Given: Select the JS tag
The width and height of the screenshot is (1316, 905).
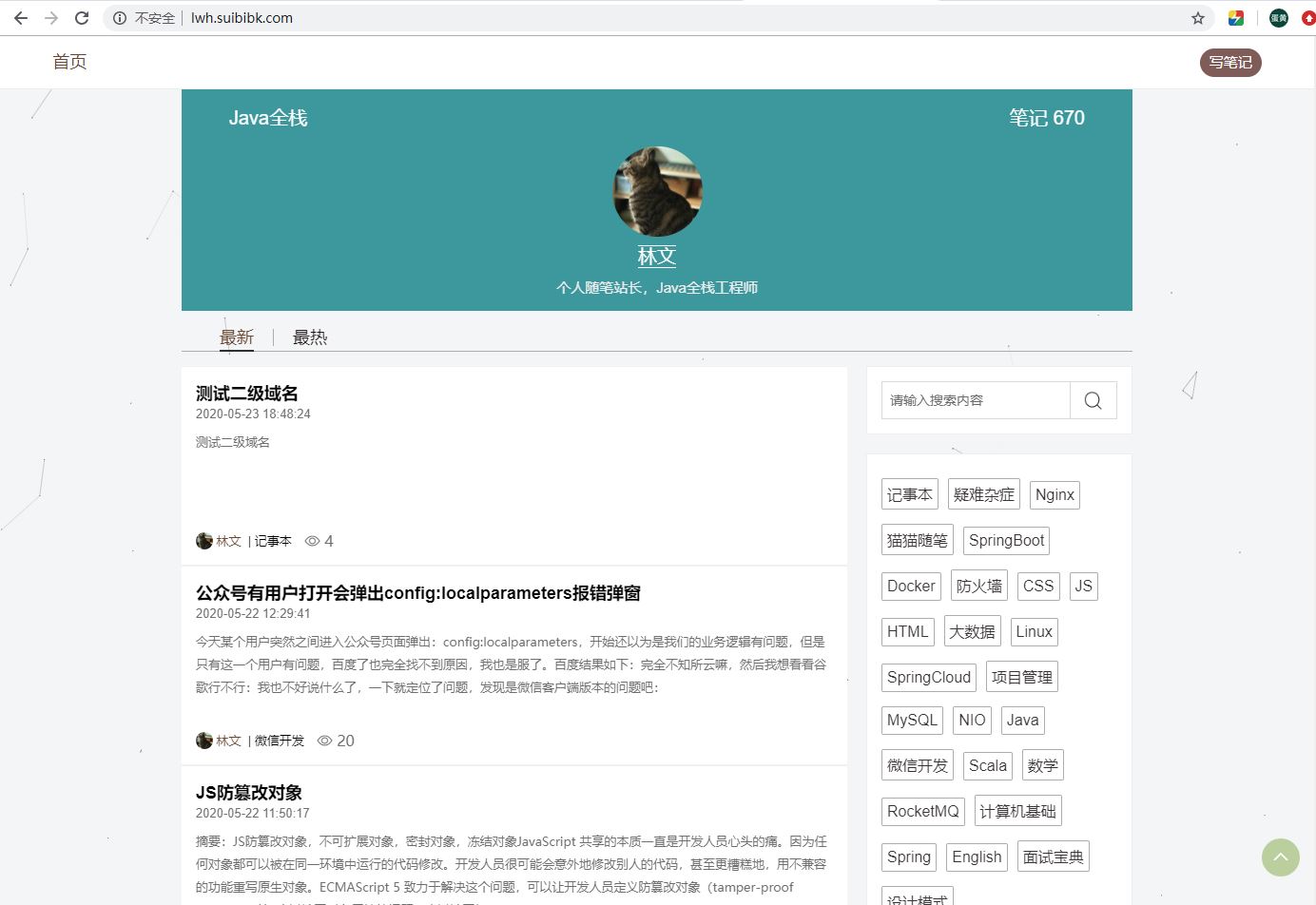Looking at the screenshot, I should pyautogui.click(x=1084, y=586).
